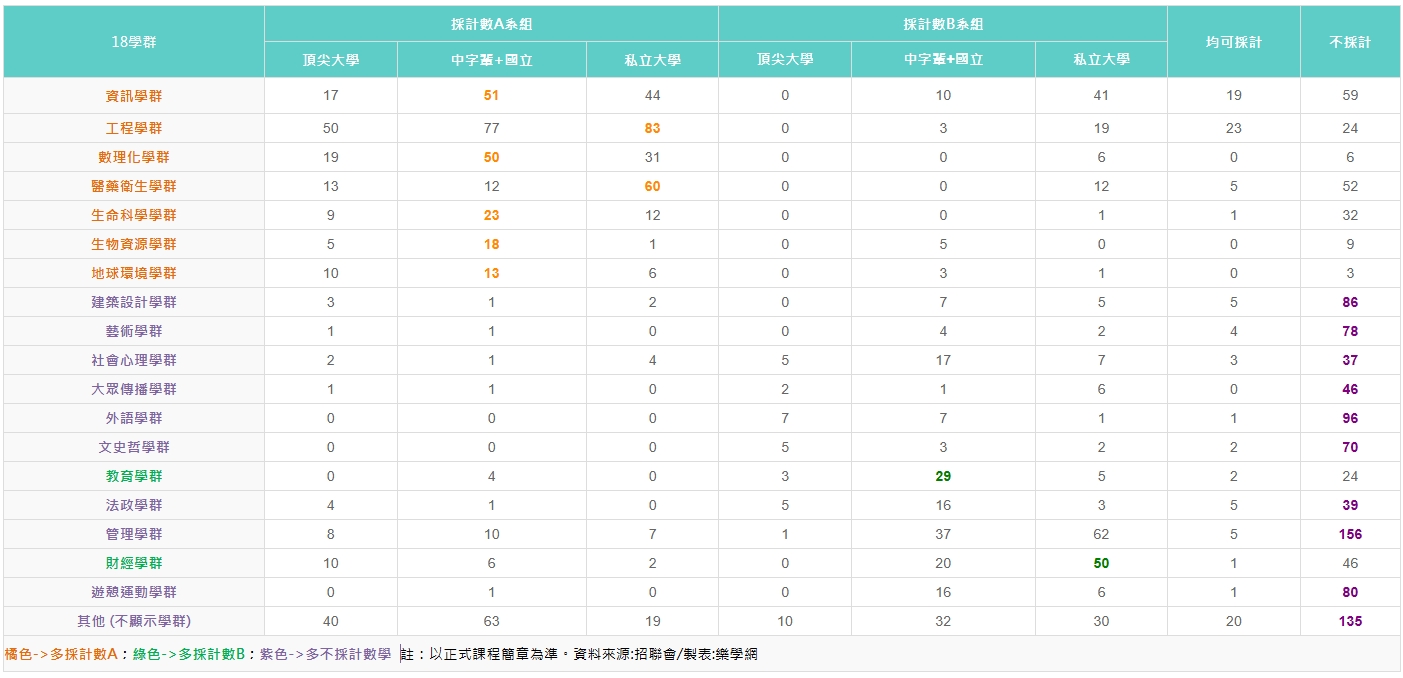Open the 外語學群 link
Image resolution: width=1403 pixels, height=678 pixels.
(134, 418)
